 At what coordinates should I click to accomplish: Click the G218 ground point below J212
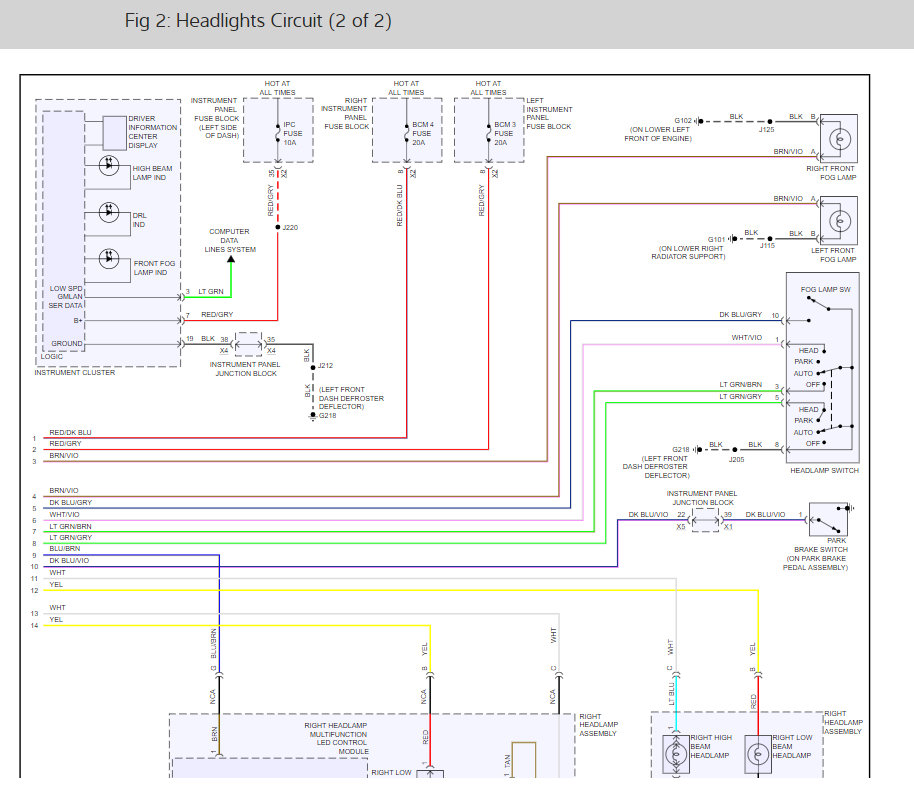coord(313,415)
